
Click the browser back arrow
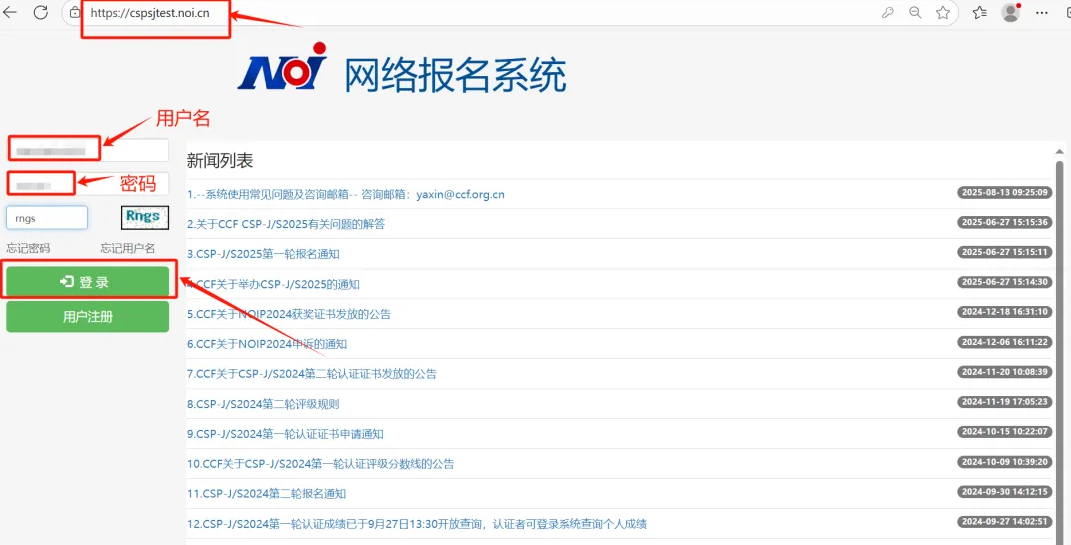click(x=10, y=13)
